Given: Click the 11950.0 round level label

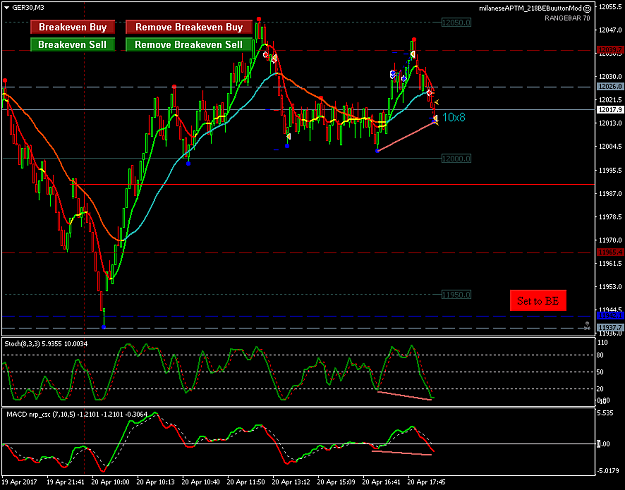Looking at the screenshot, I should (456, 295).
